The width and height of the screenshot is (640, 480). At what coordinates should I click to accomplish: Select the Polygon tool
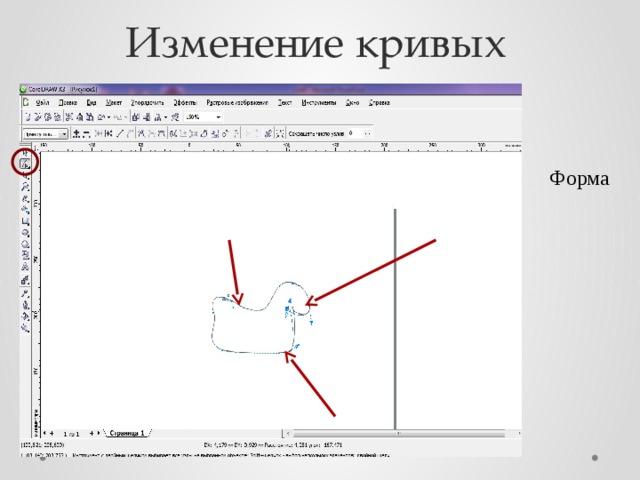[x=25, y=244]
